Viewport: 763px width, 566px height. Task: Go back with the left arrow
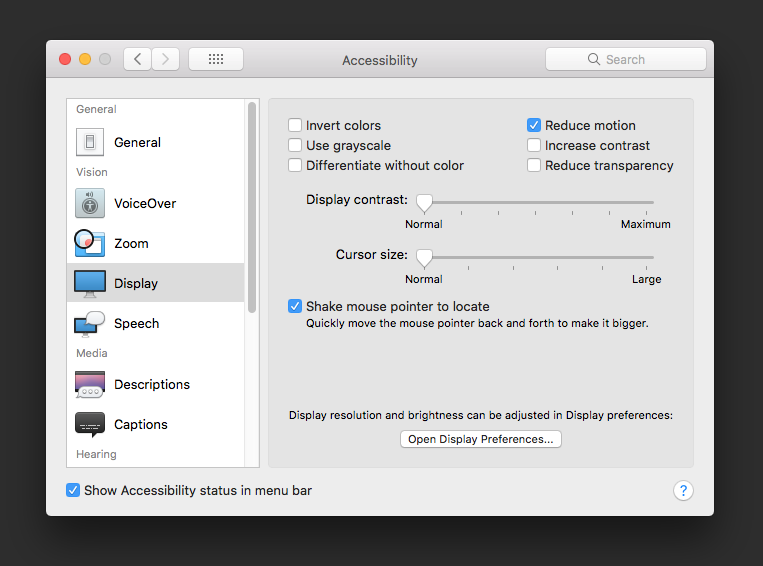click(x=138, y=59)
